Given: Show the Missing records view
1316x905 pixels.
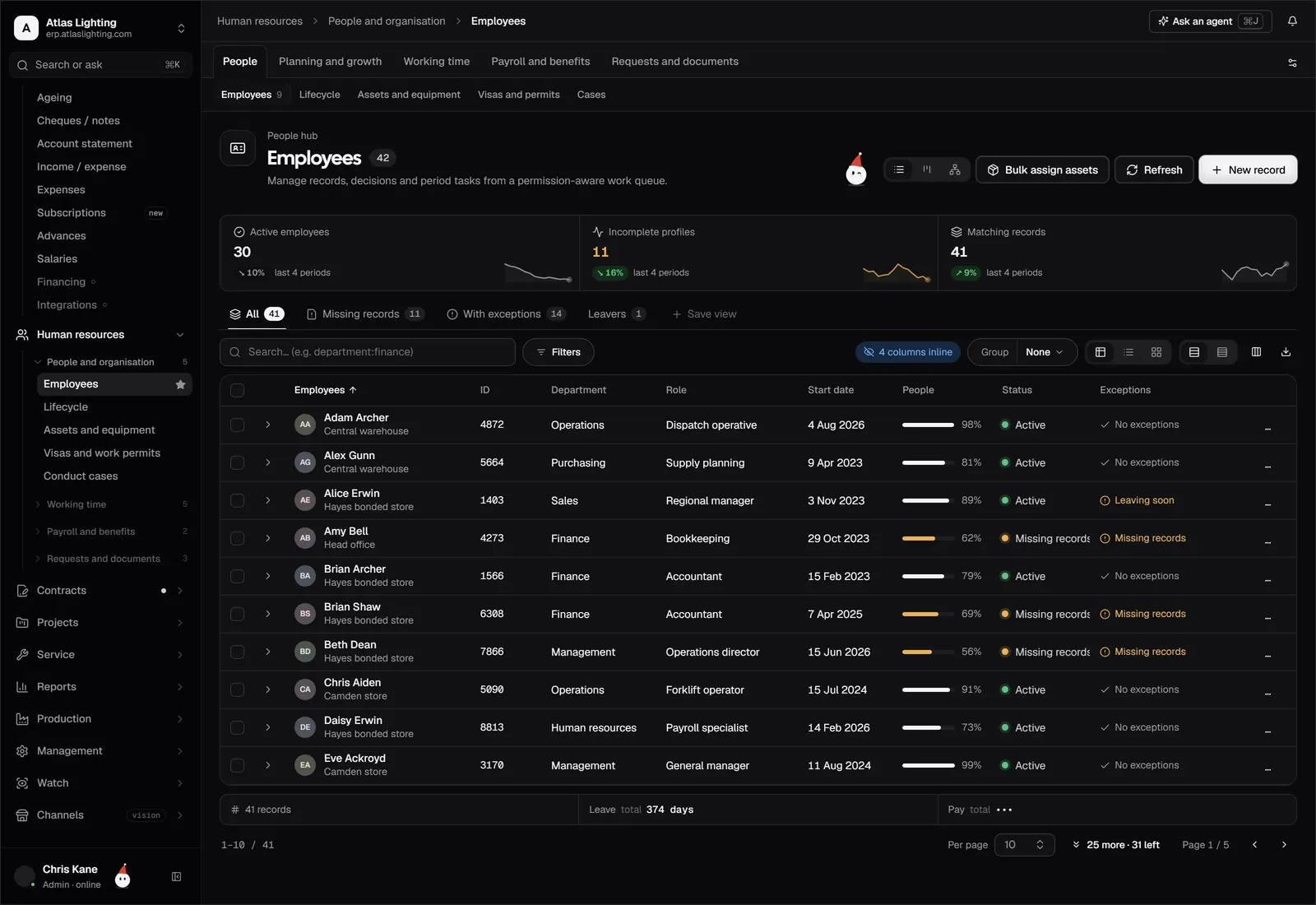Looking at the screenshot, I should tap(365, 314).
